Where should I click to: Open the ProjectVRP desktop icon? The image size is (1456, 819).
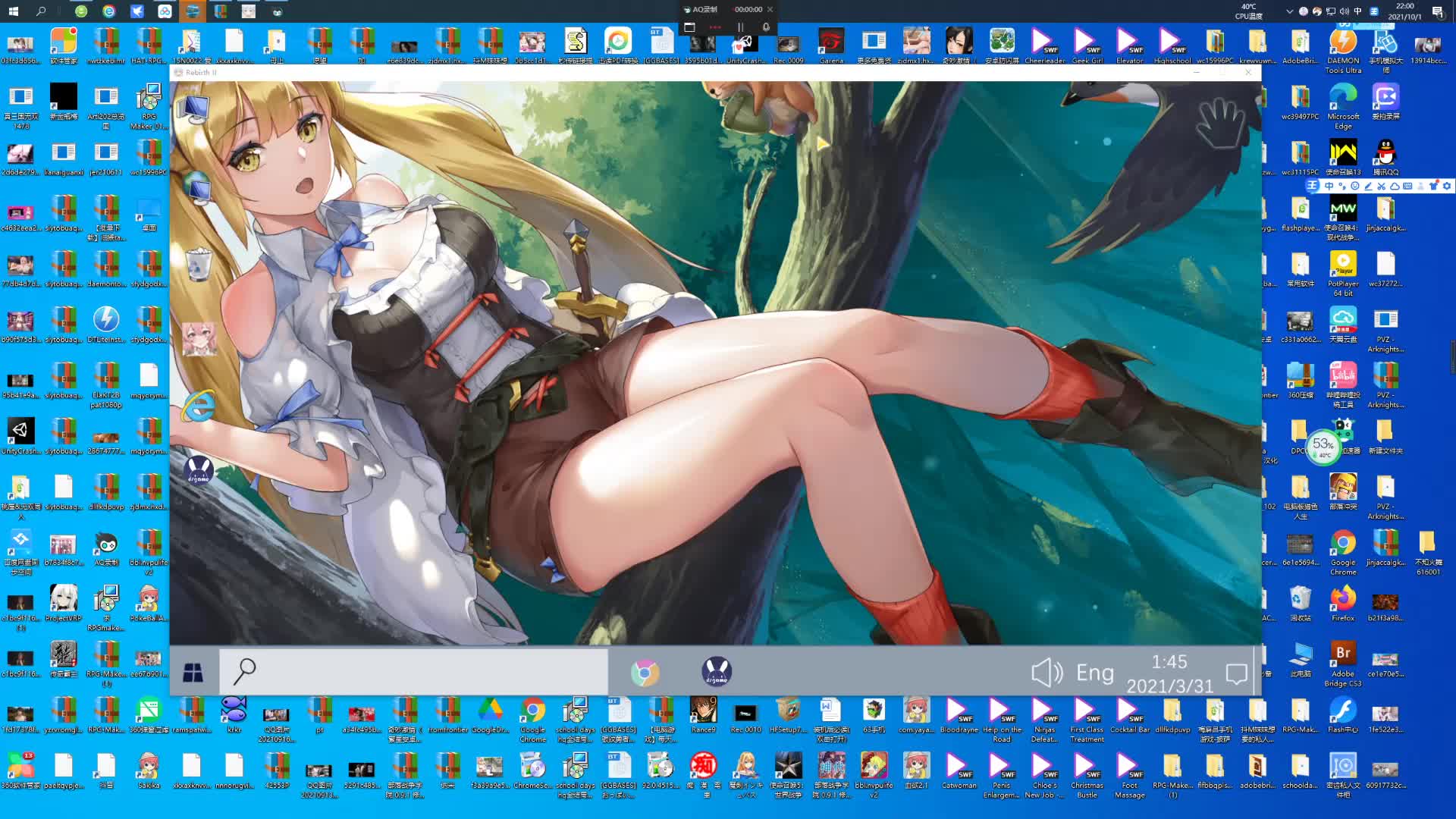click(63, 603)
